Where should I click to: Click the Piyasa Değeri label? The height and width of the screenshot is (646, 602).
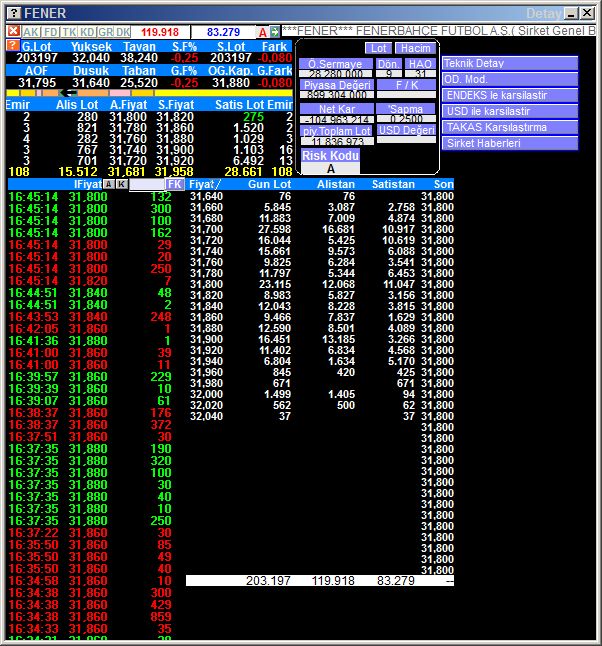pos(337,85)
